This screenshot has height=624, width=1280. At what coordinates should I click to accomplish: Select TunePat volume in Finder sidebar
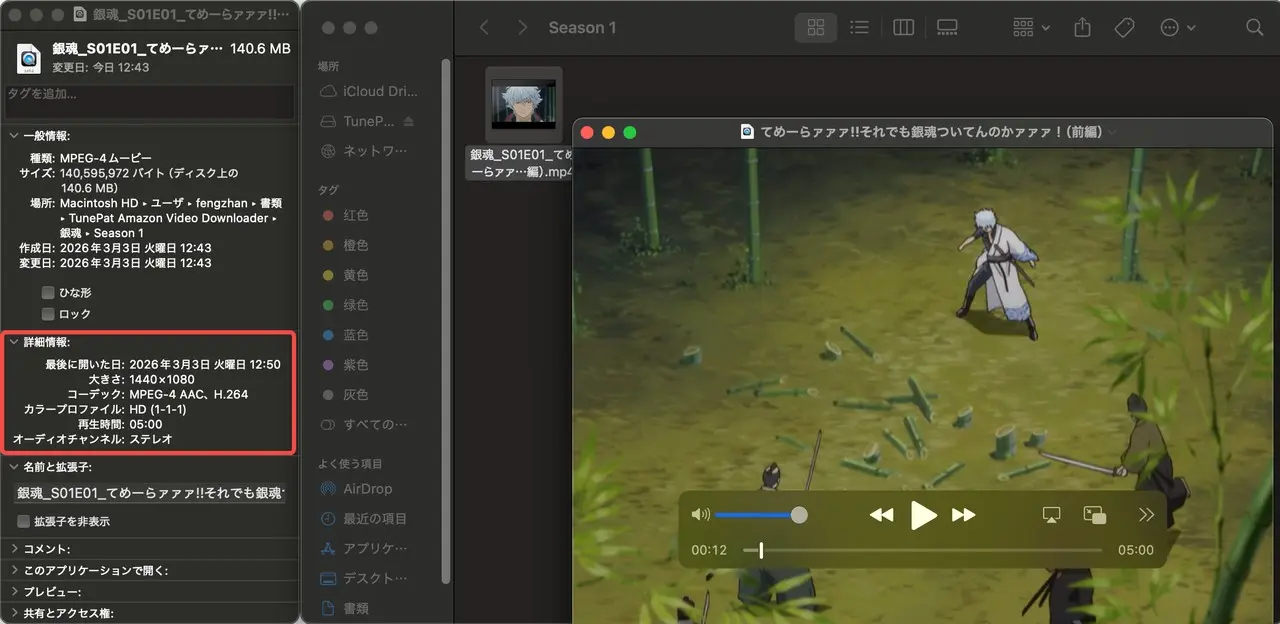coord(358,121)
